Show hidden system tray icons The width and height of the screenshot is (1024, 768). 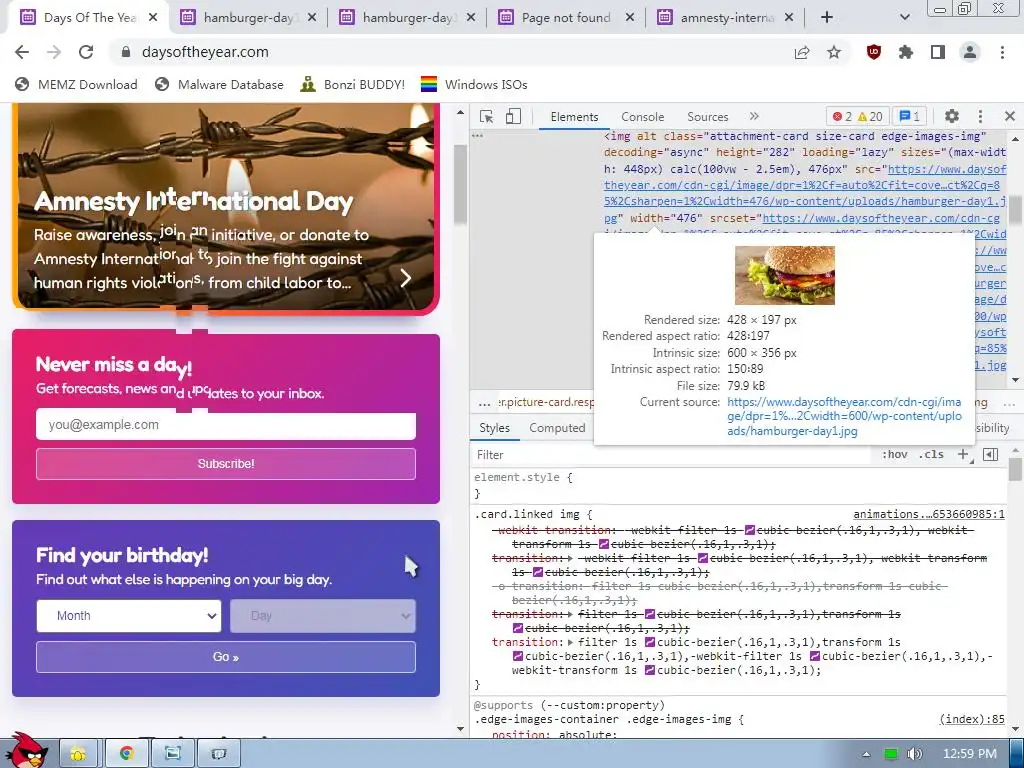click(866, 754)
